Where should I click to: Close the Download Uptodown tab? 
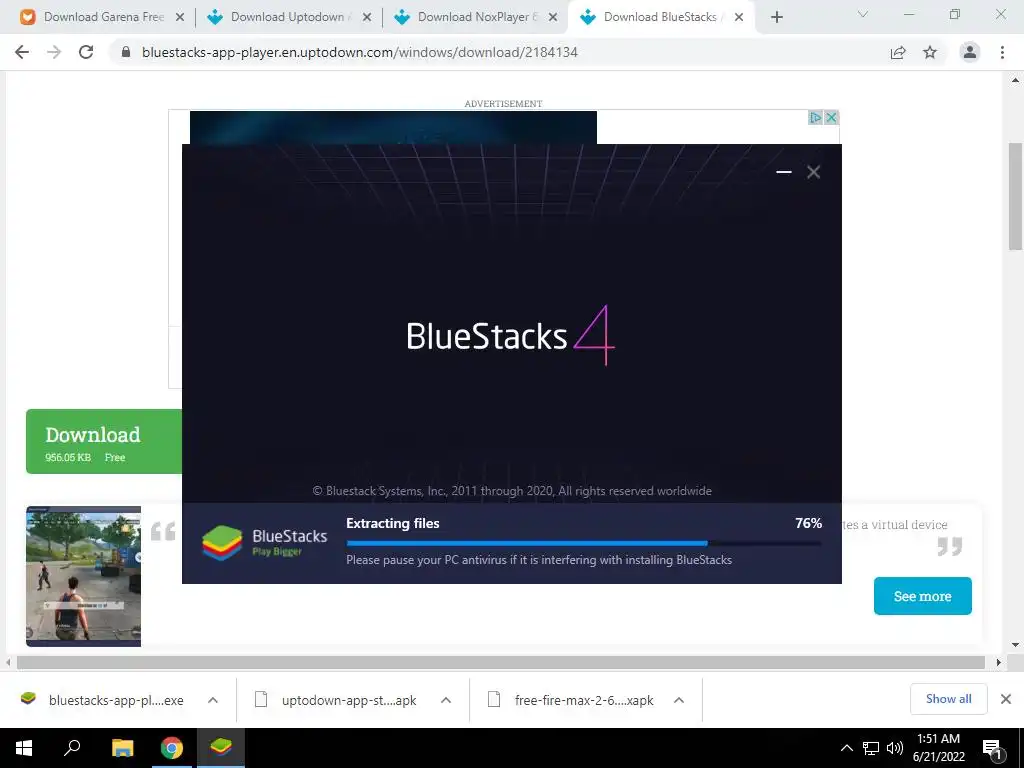(366, 18)
